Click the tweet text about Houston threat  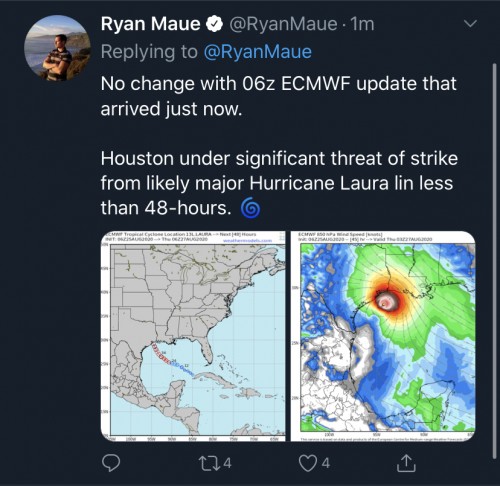[279, 183]
